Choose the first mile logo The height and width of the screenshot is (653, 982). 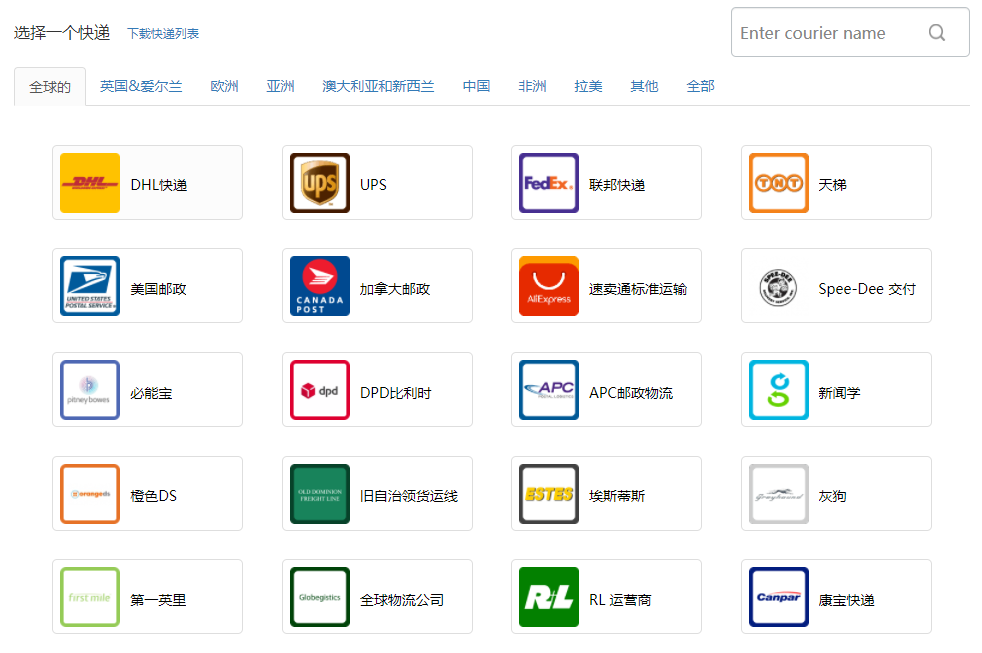click(90, 597)
